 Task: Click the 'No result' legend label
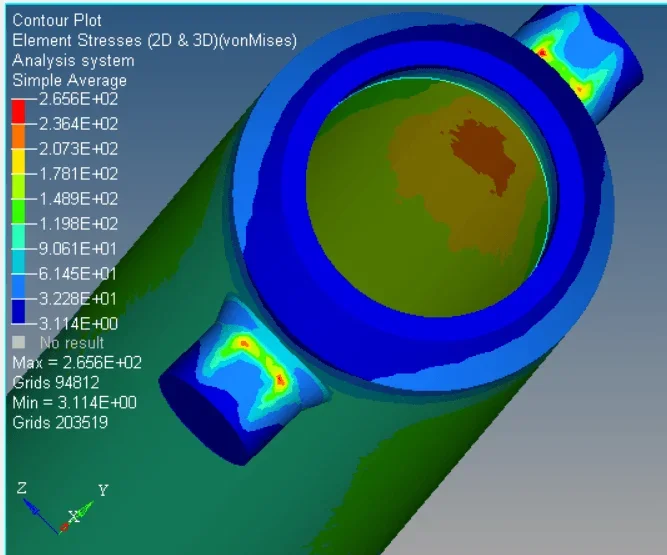72,343
